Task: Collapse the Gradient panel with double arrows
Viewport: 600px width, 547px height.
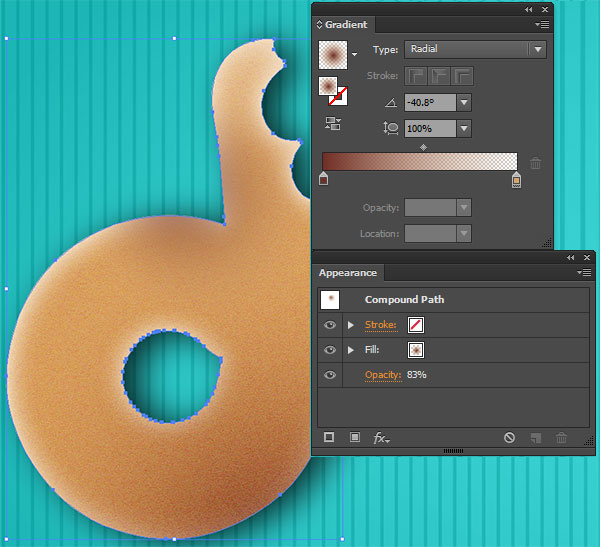Action: click(x=528, y=9)
